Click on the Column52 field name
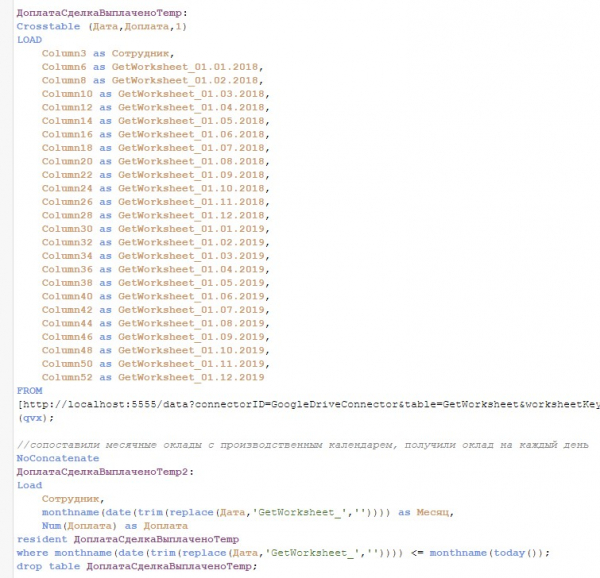 point(67,377)
